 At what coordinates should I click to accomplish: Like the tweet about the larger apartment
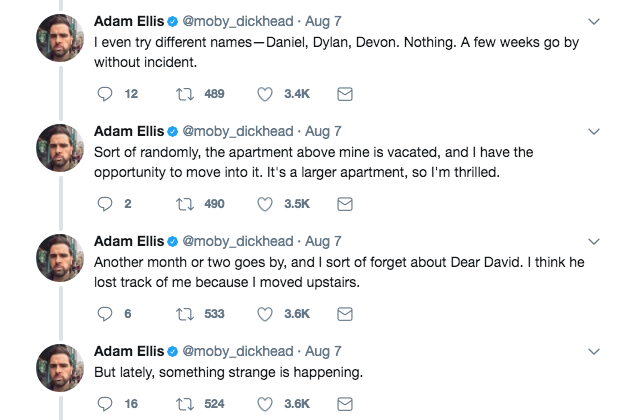266,203
